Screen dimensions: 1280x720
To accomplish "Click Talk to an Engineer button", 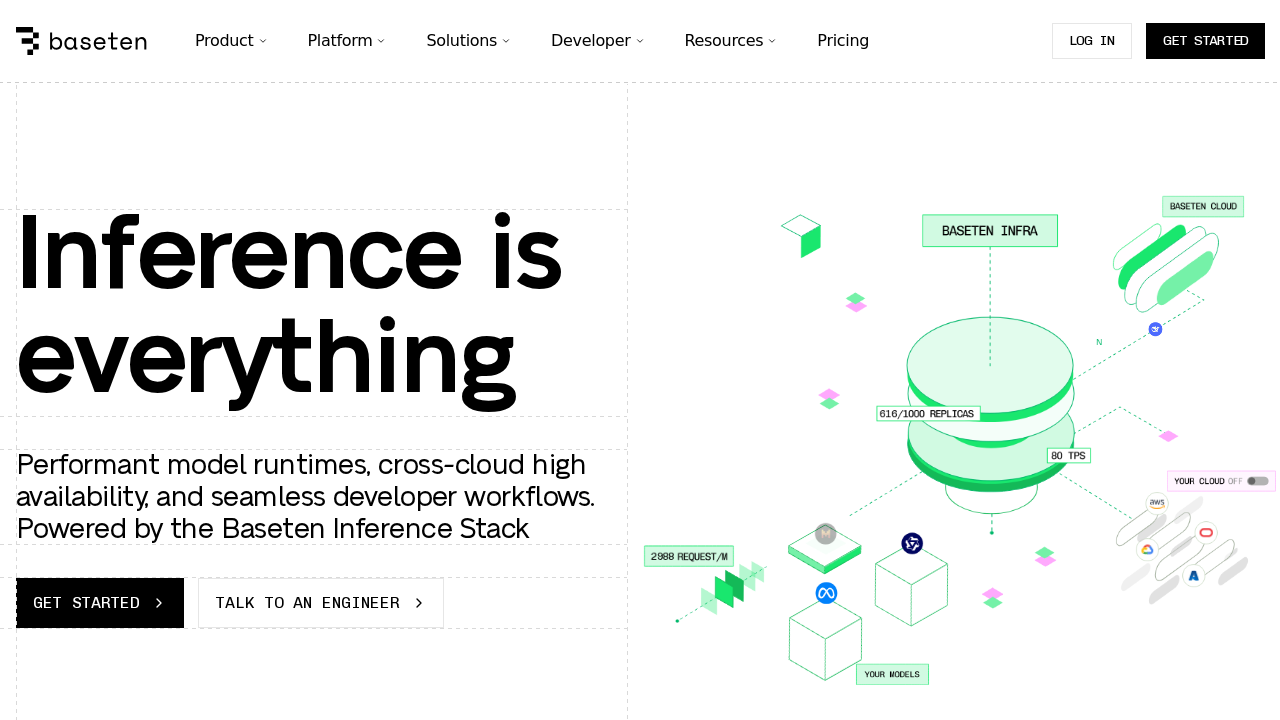I will 320,603.
